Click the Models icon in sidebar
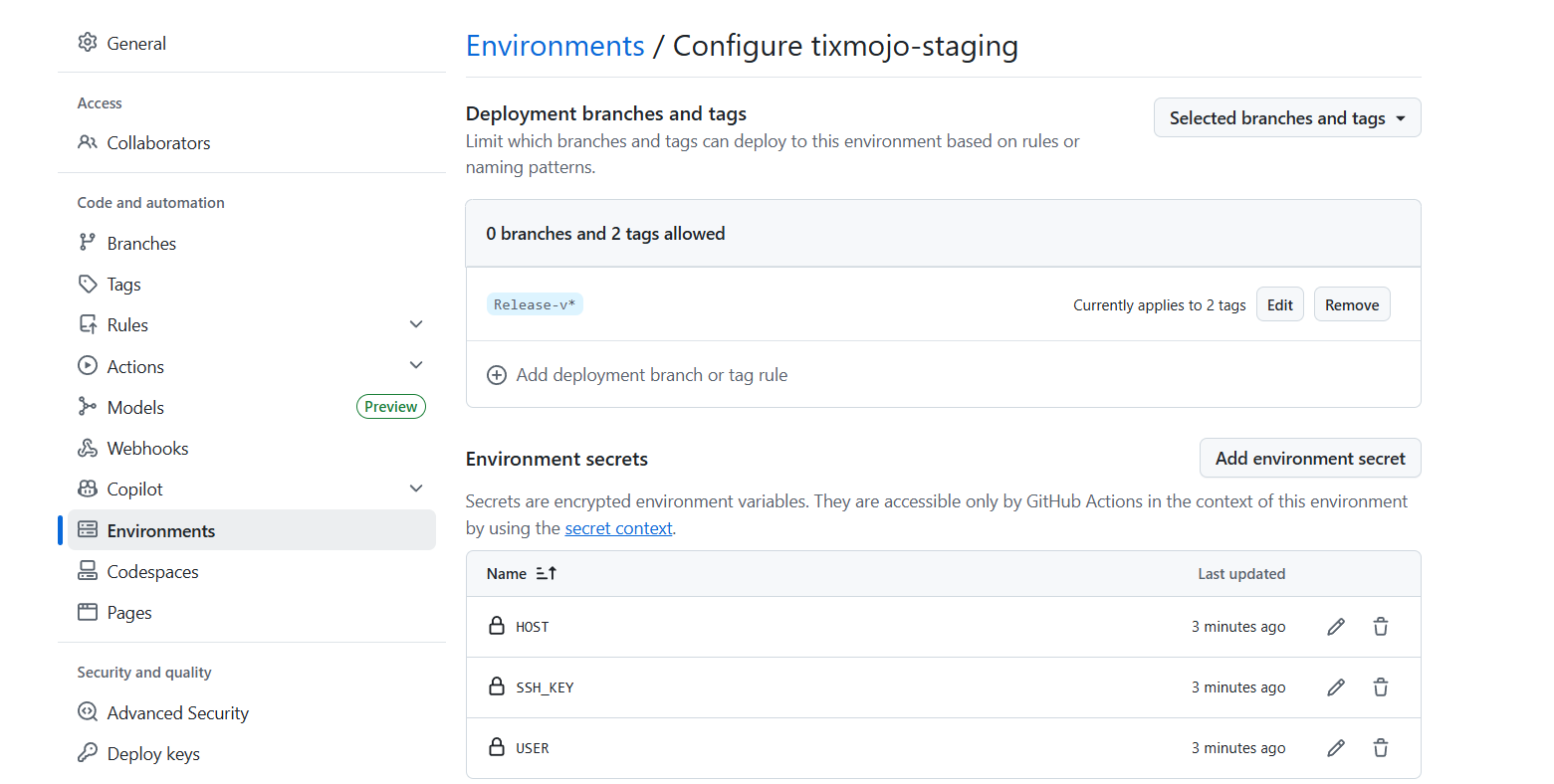1554x784 pixels. pyautogui.click(x=88, y=407)
